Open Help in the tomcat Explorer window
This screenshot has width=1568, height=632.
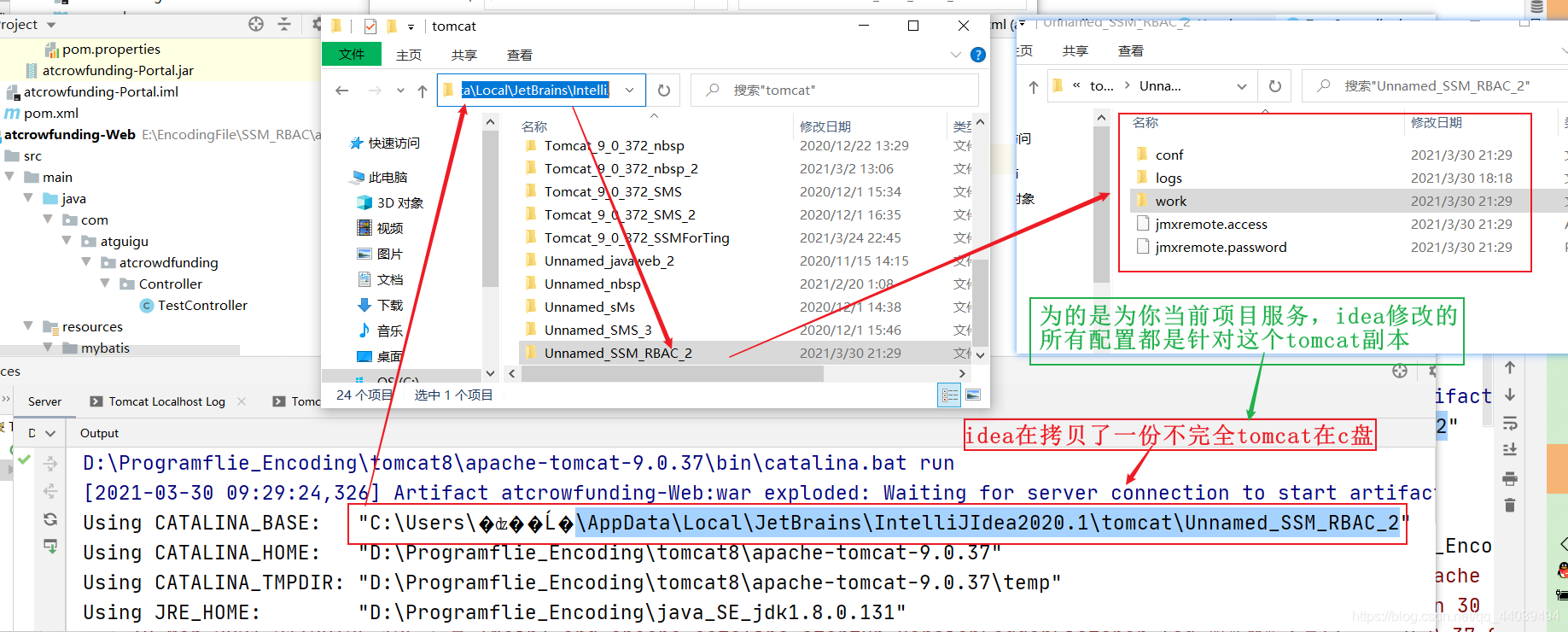pos(978,55)
